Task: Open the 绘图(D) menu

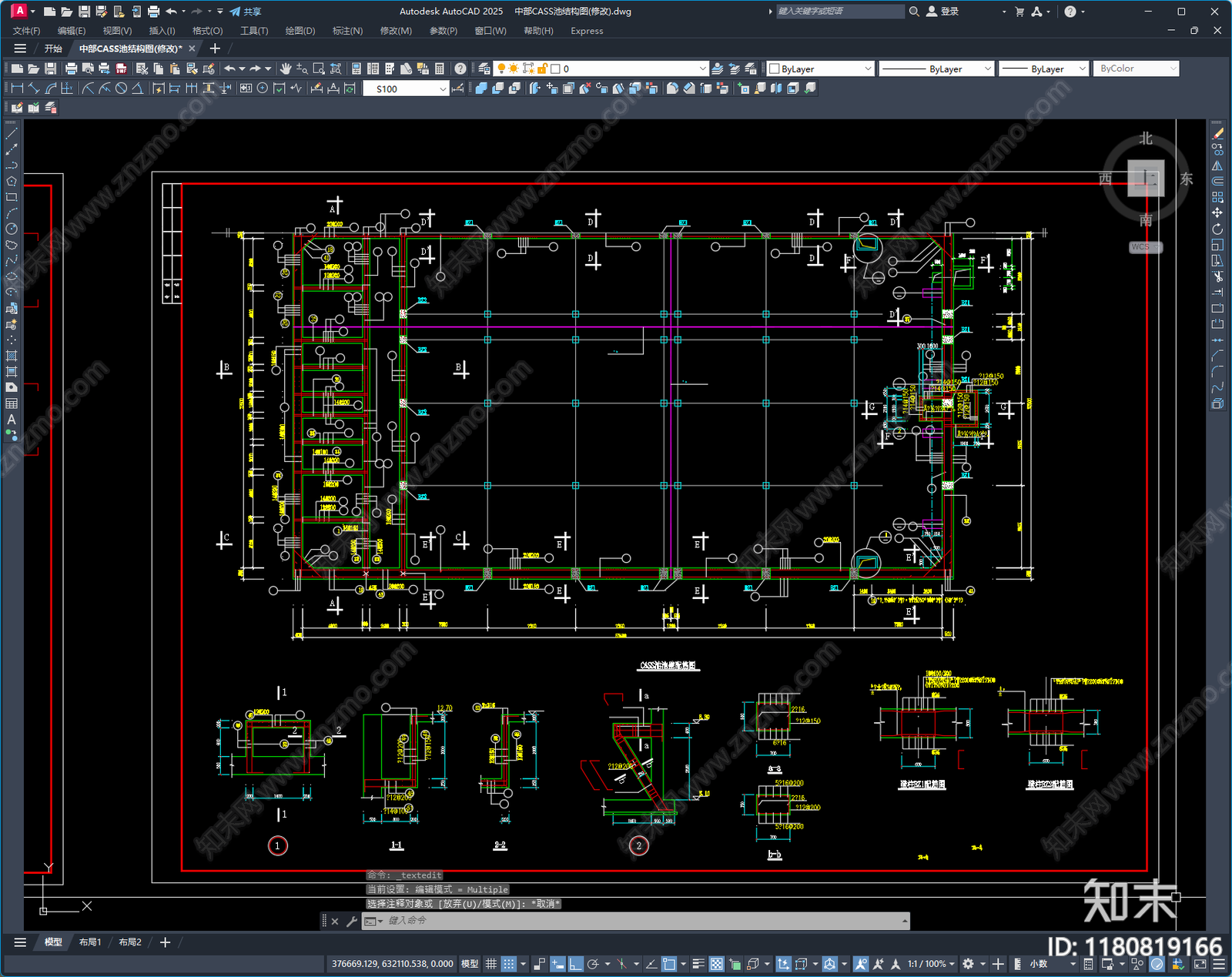Action: pyautogui.click(x=300, y=31)
